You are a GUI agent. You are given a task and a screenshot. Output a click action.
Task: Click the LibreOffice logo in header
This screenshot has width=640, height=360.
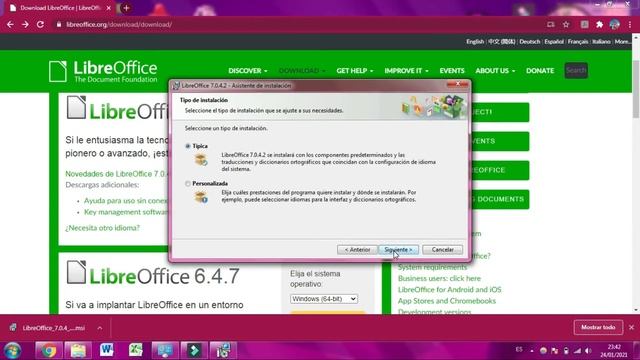tap(103, 71)
